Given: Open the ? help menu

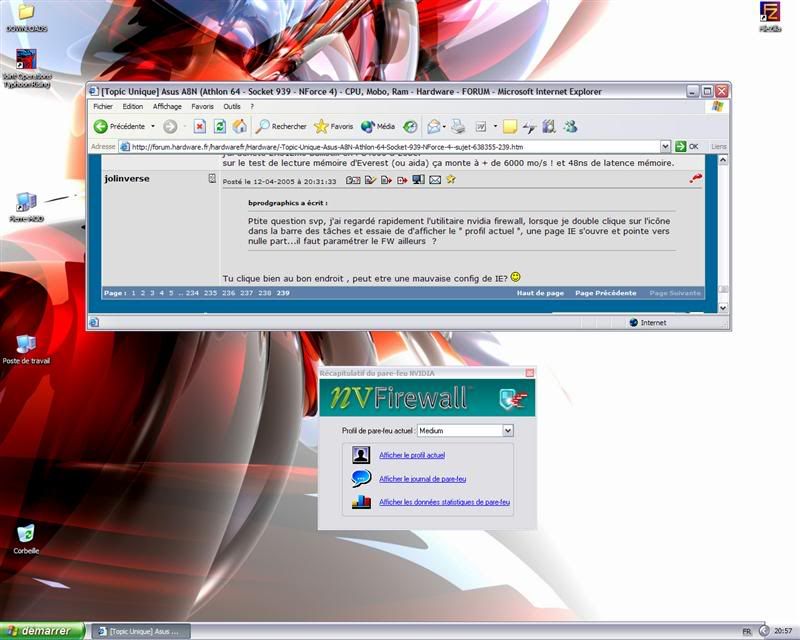Looking at the screenshot, I should [252, 106].
